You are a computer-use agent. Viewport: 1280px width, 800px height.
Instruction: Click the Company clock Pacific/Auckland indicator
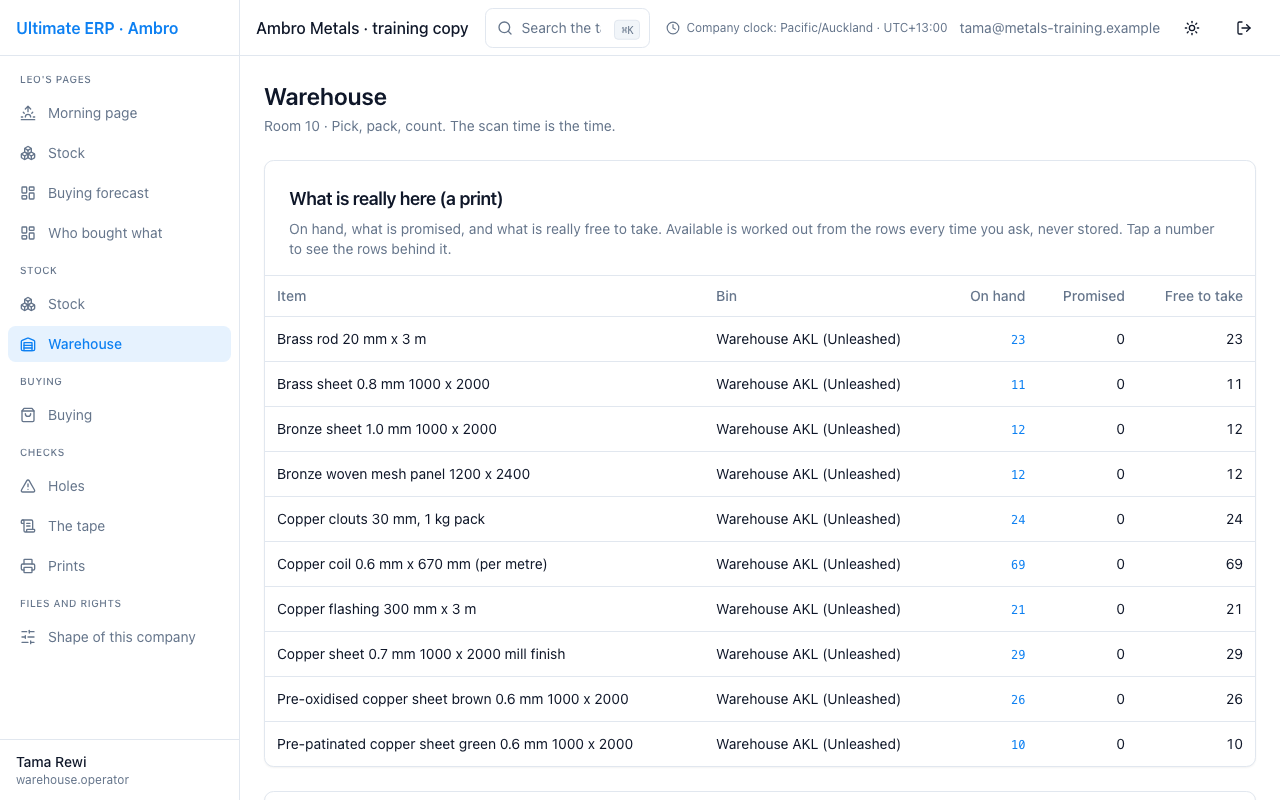coord(807,28)
